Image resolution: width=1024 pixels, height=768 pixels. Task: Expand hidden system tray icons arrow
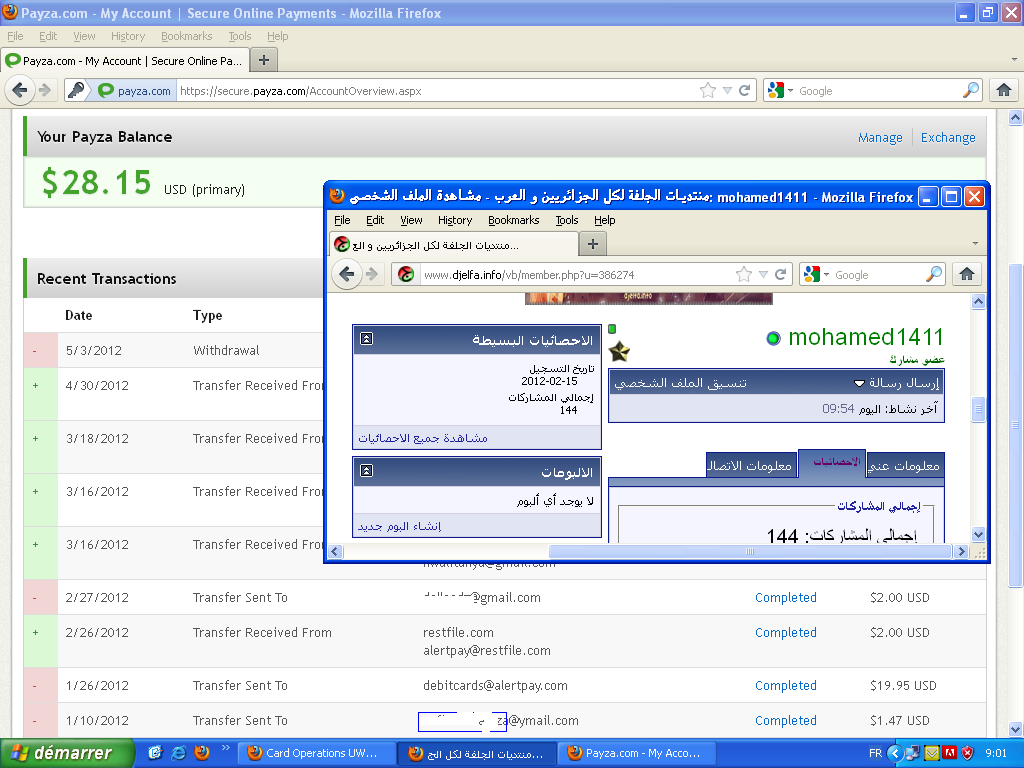(x=894, y=753)
